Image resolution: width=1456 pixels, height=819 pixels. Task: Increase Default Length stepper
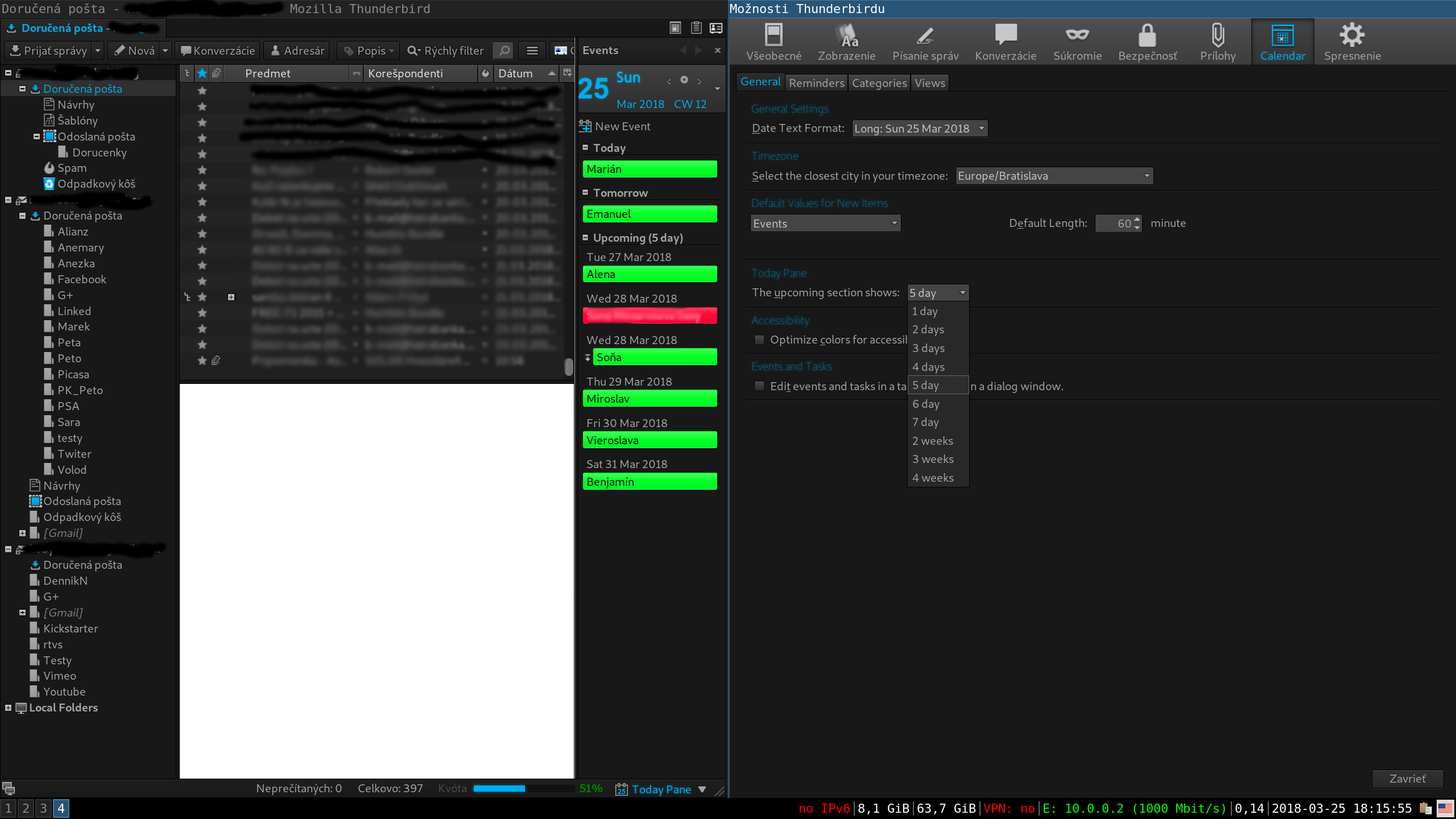click(1137, 219)
